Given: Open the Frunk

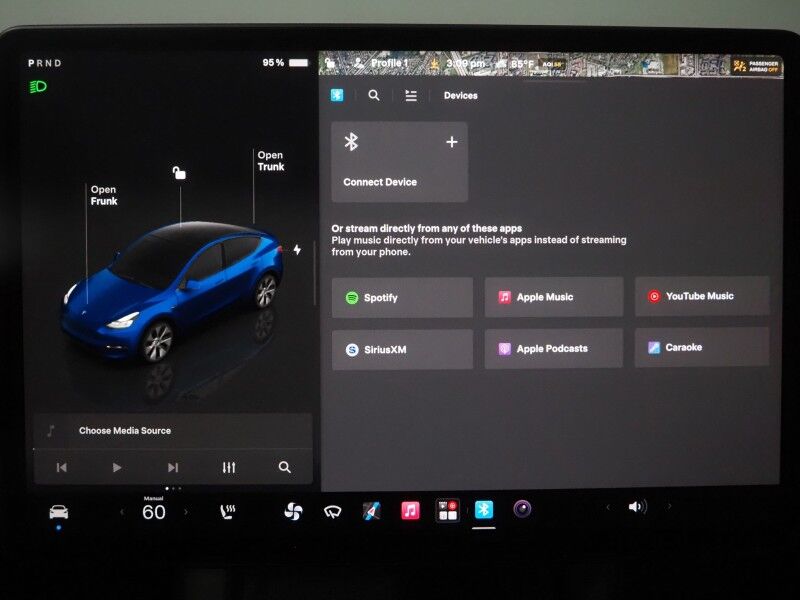Looking at the screenshot, I should click(104, 195).
